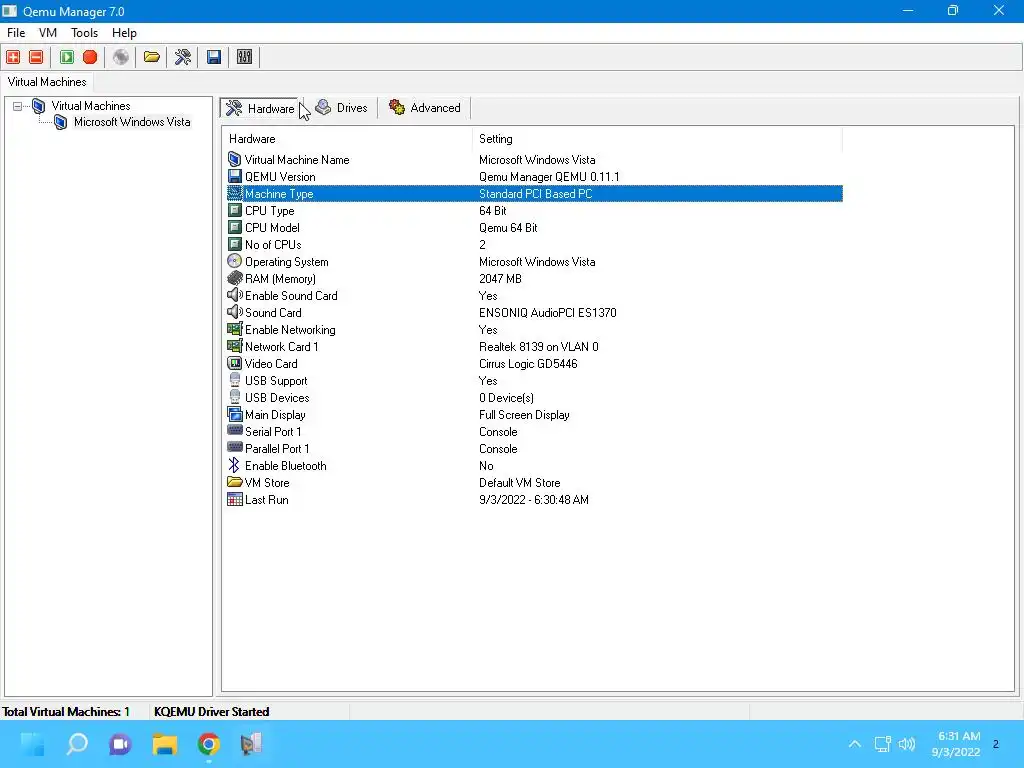Viewport: 1024px width, 768px height.
Task: Show hidden system tray icons
Action: (x=855, y=743)
